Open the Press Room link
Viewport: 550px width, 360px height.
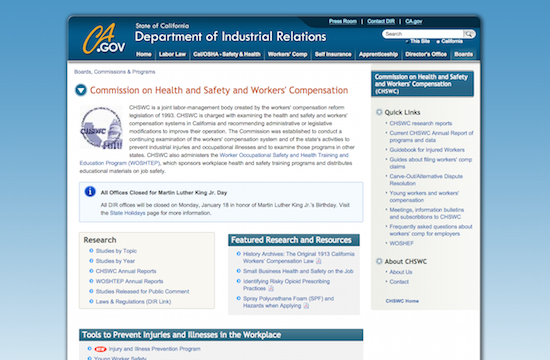pos(343,21)
